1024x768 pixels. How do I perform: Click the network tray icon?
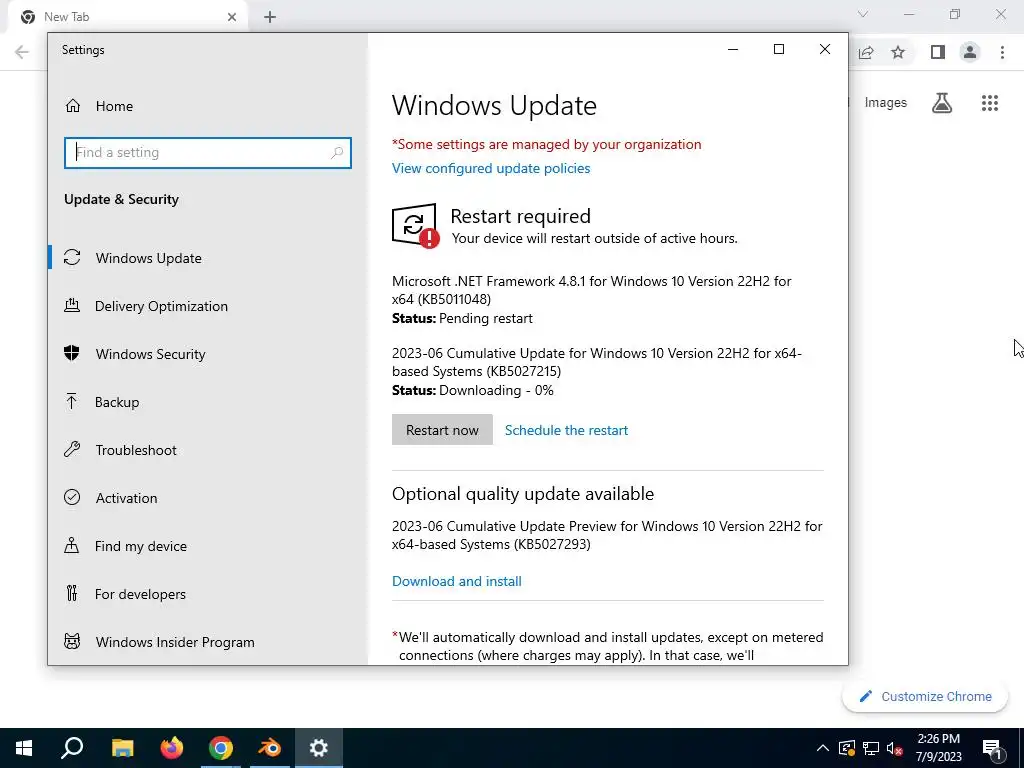[871, 748]
